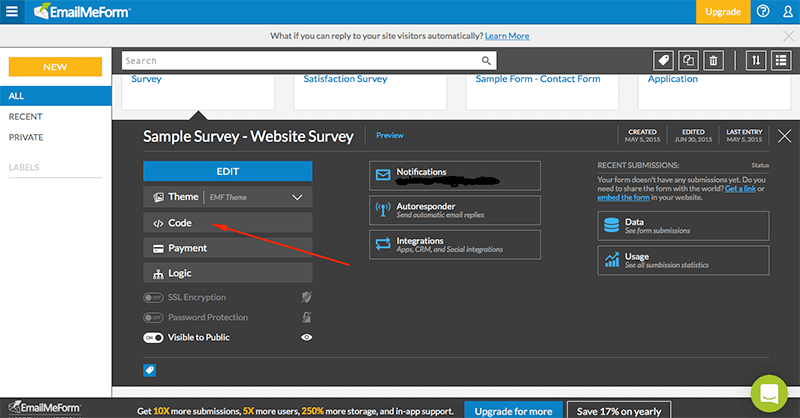
Task: Open the Notifications settings box
Action: (x=455, y=176)
